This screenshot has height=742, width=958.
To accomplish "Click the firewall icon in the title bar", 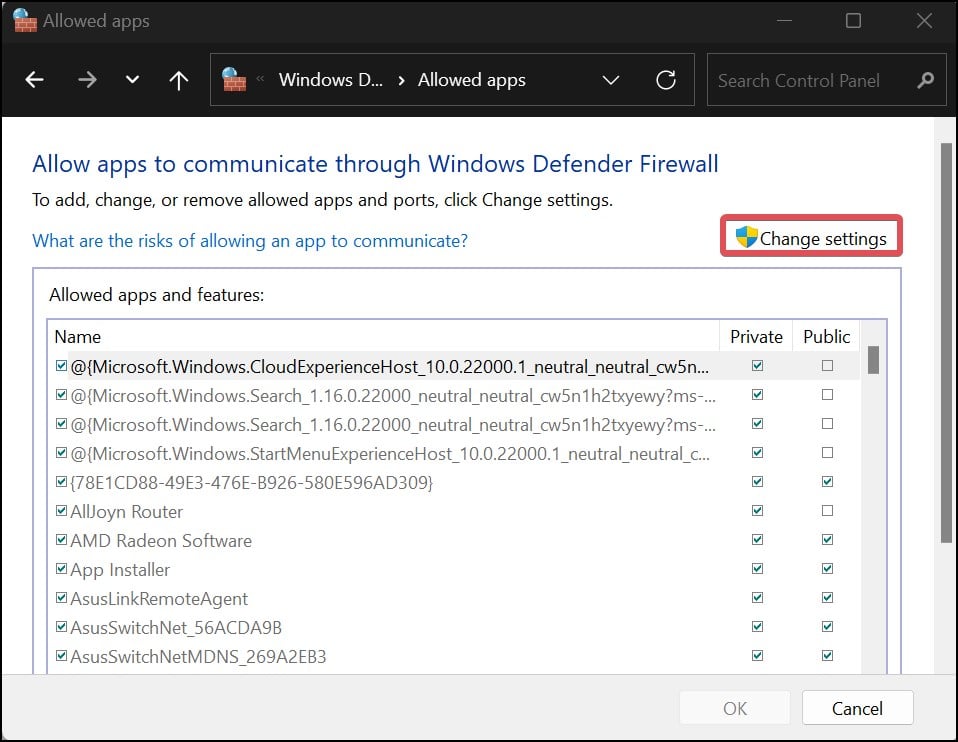I will (24, 20).
